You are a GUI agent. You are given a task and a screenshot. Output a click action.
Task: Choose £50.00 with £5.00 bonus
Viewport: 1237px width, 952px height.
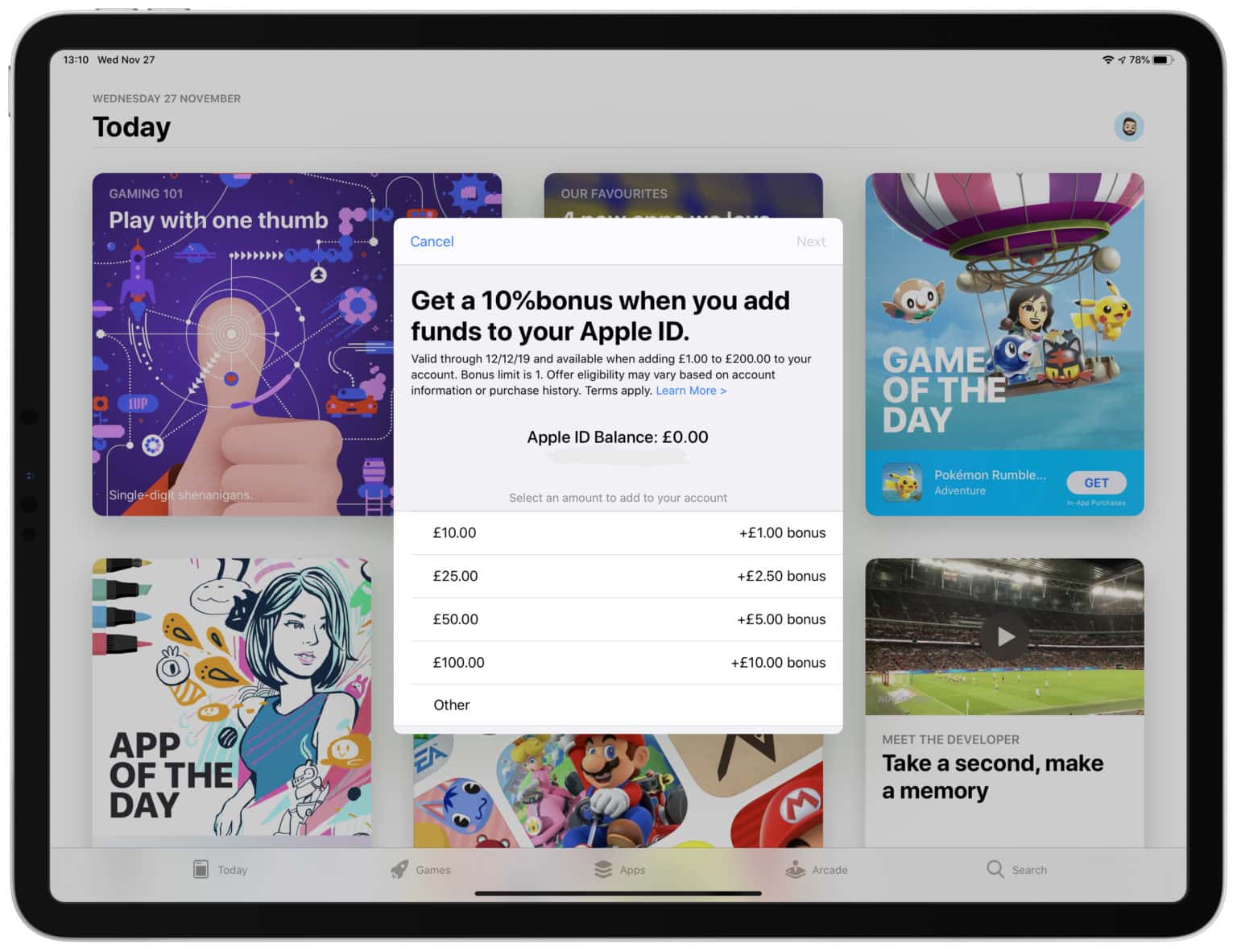click(618, 619)
